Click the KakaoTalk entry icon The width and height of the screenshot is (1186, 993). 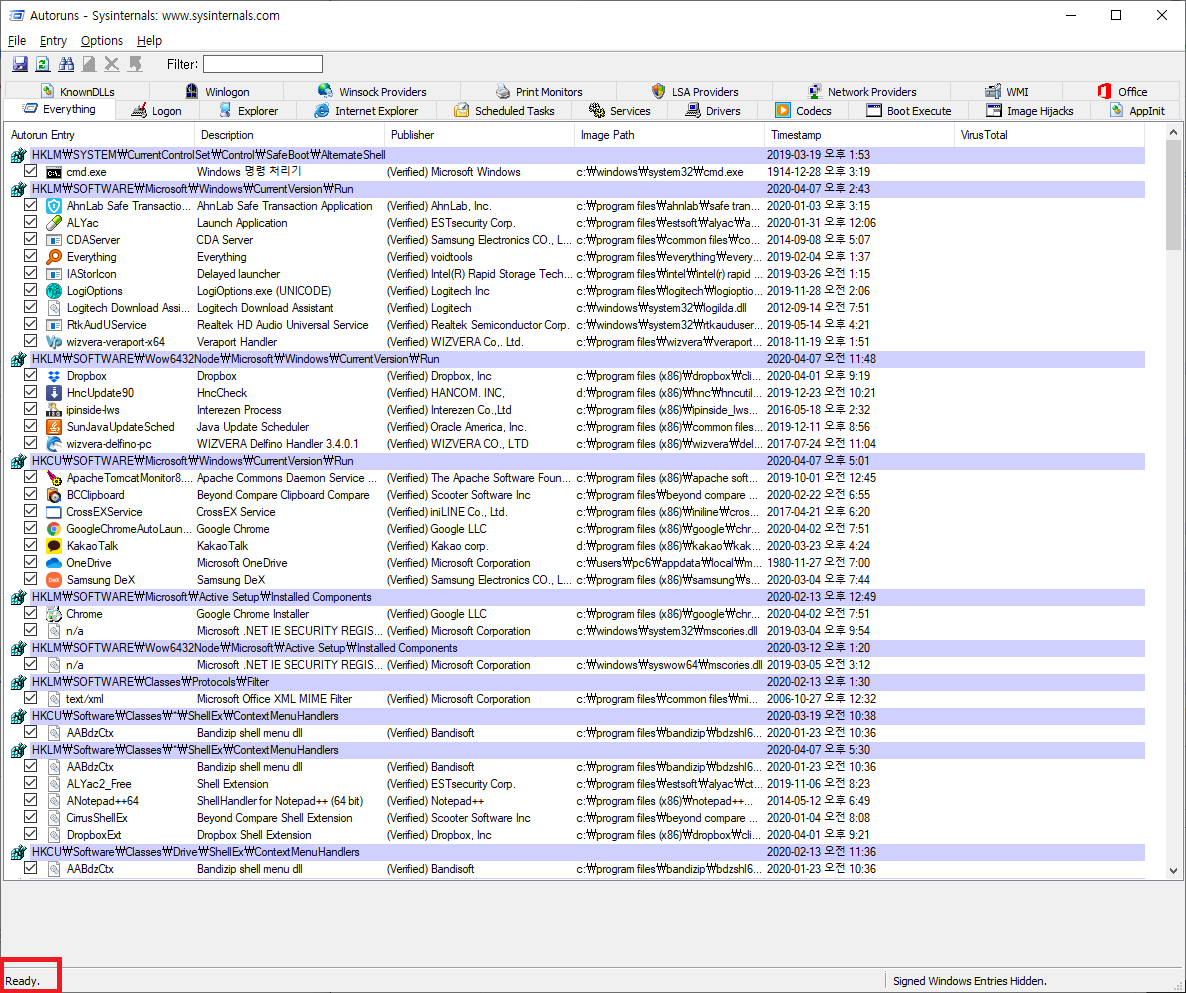(x=54, y=546)
